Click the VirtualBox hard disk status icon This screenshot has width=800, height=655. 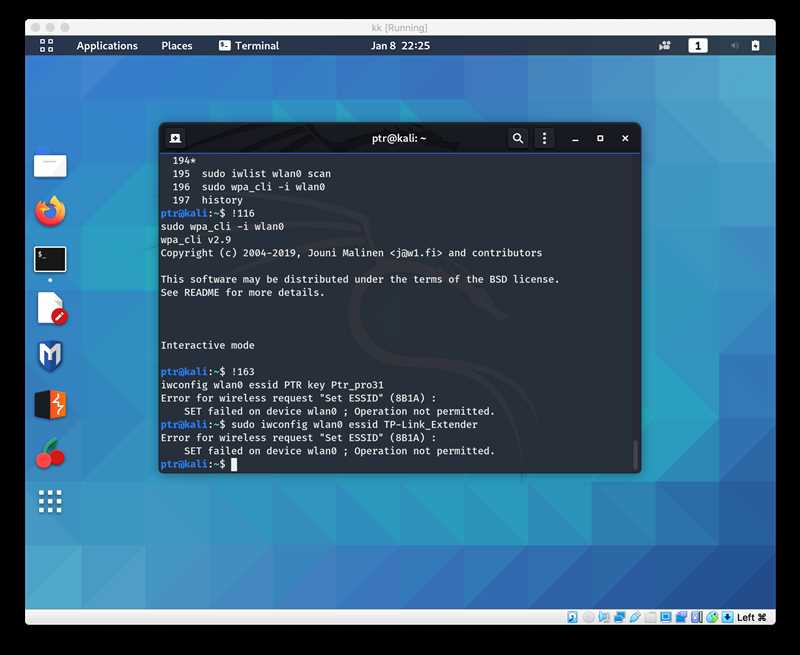click(x=572, y=617)
